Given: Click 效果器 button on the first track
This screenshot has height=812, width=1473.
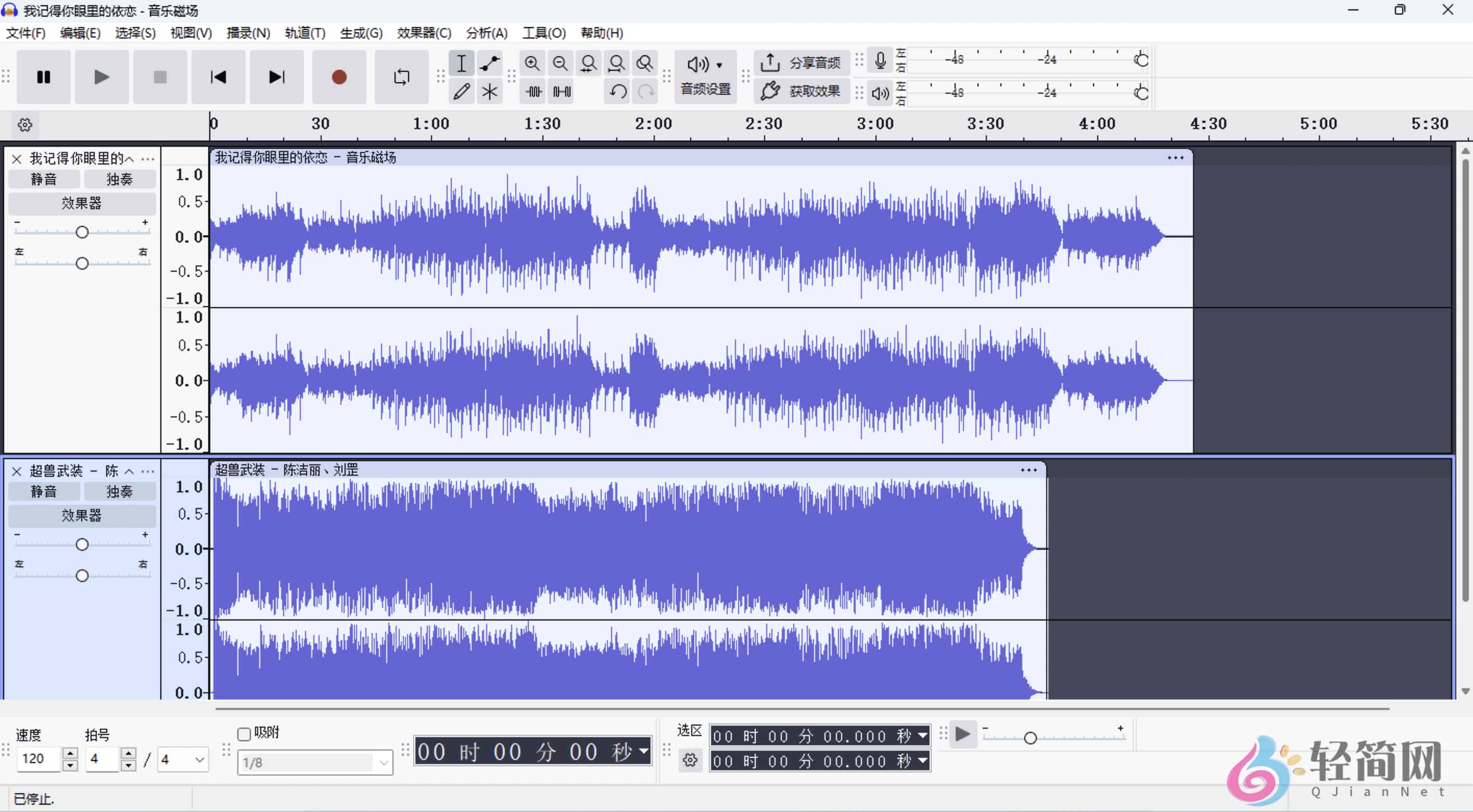Looking at the screenshot, I should (x=82, y=203).
